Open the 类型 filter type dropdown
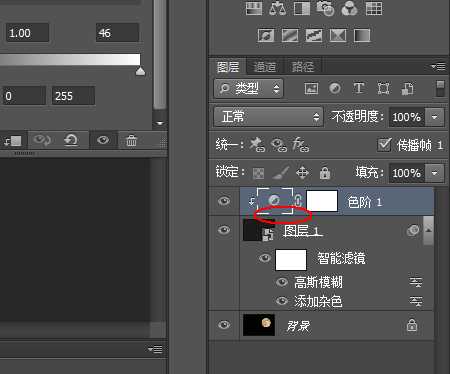 pos(249,88)
